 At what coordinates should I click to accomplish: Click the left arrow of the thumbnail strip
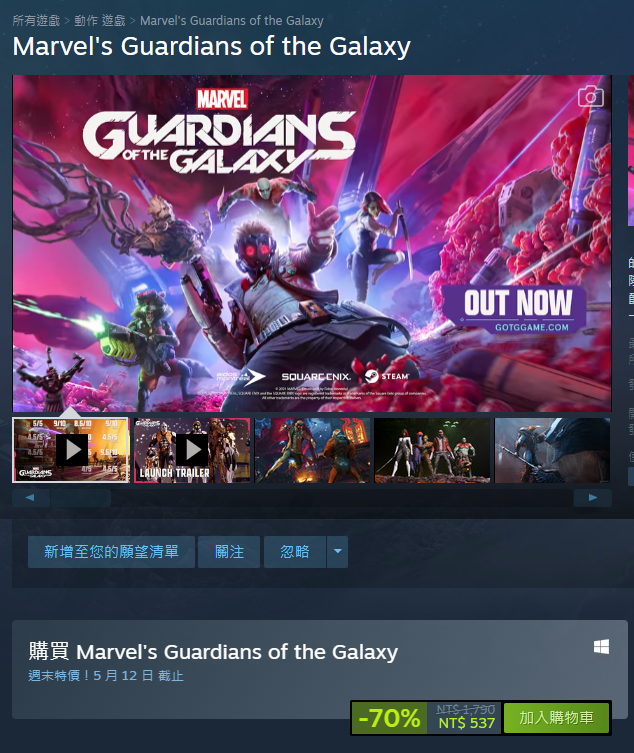click(30, 498)
